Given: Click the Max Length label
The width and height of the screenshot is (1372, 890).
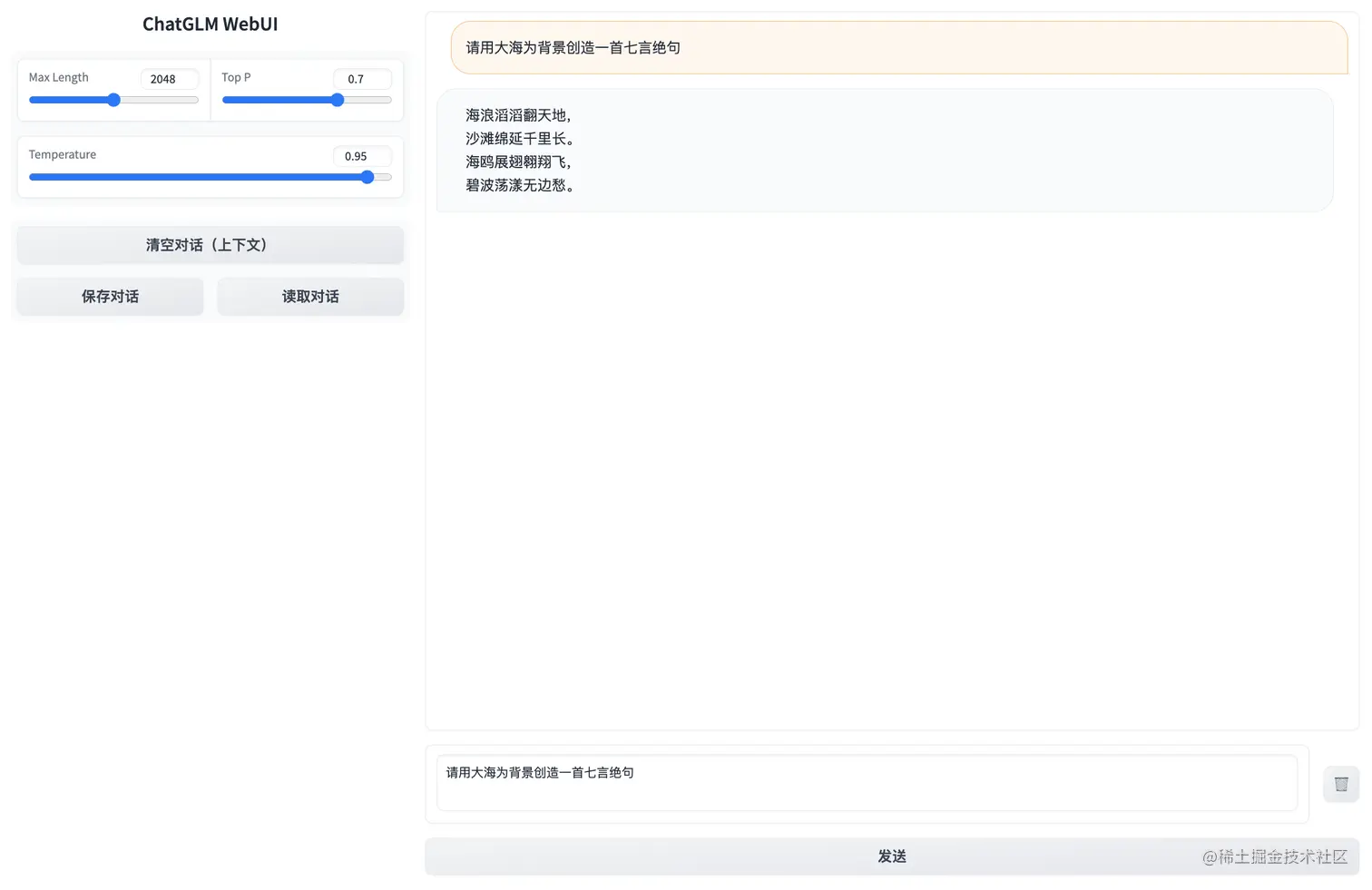Looking at the screenshot, I should [x=59, y=77].
